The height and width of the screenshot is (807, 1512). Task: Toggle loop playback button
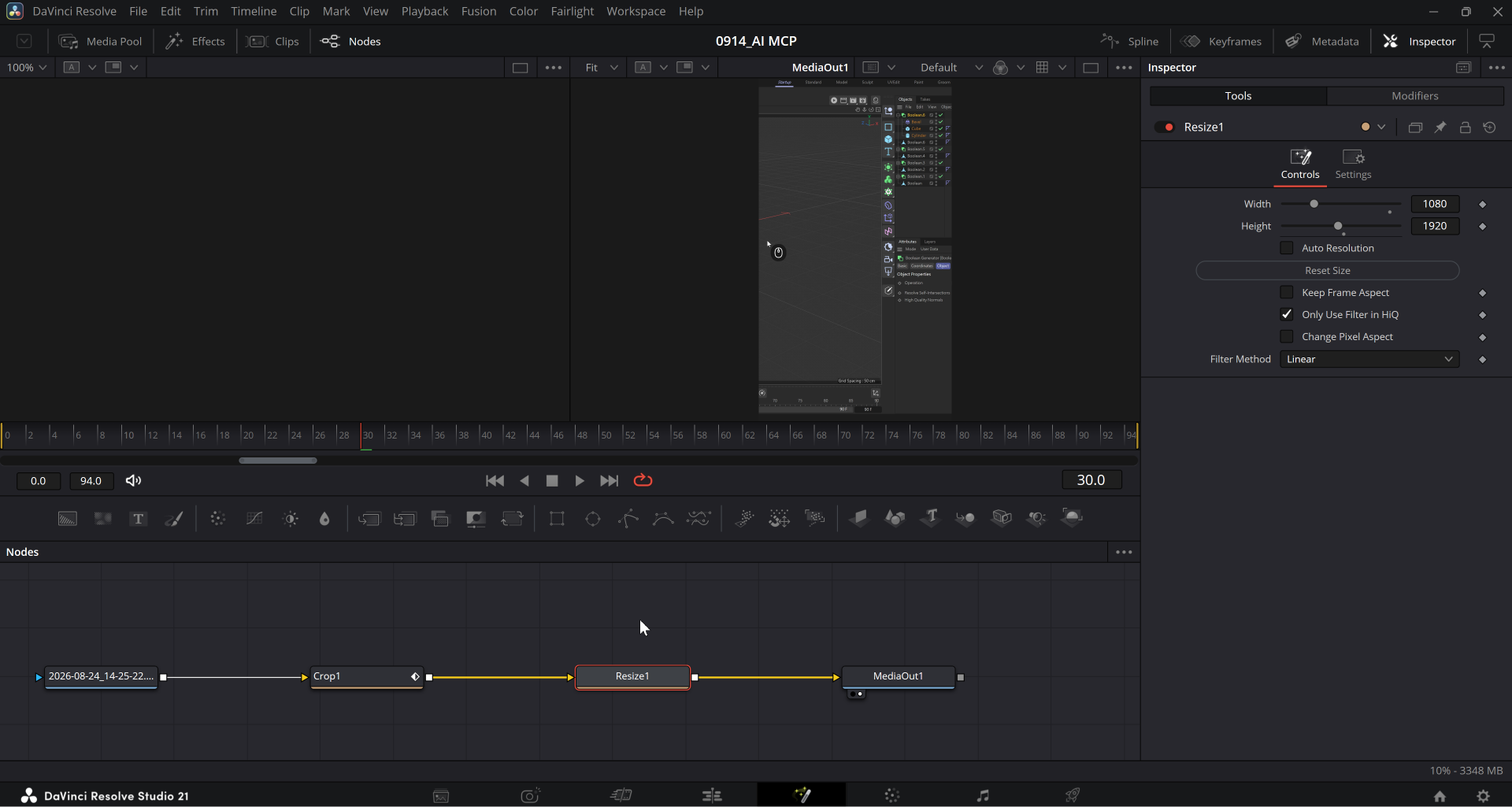coord(643,480)
